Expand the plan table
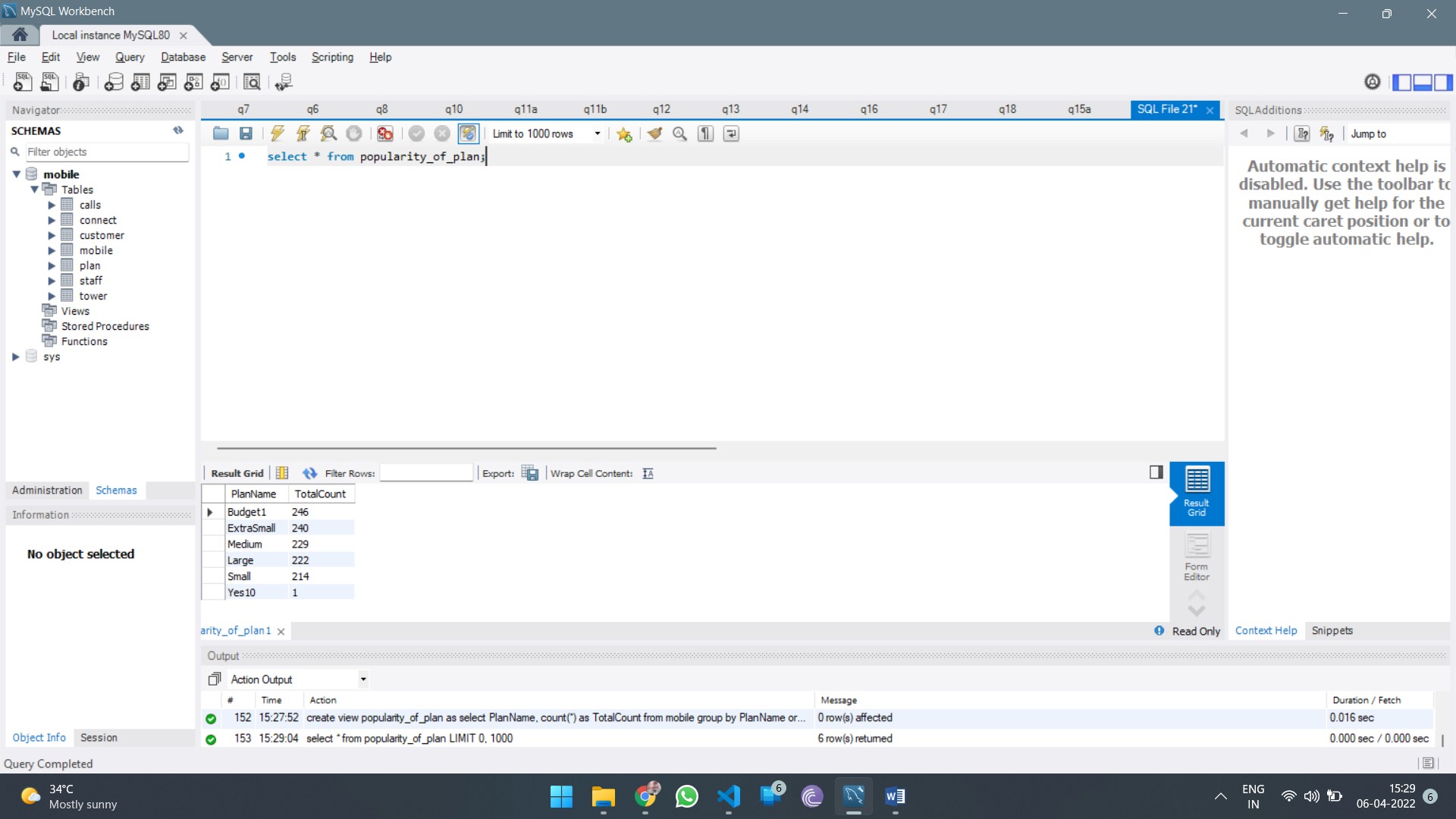 pos(52,265)
